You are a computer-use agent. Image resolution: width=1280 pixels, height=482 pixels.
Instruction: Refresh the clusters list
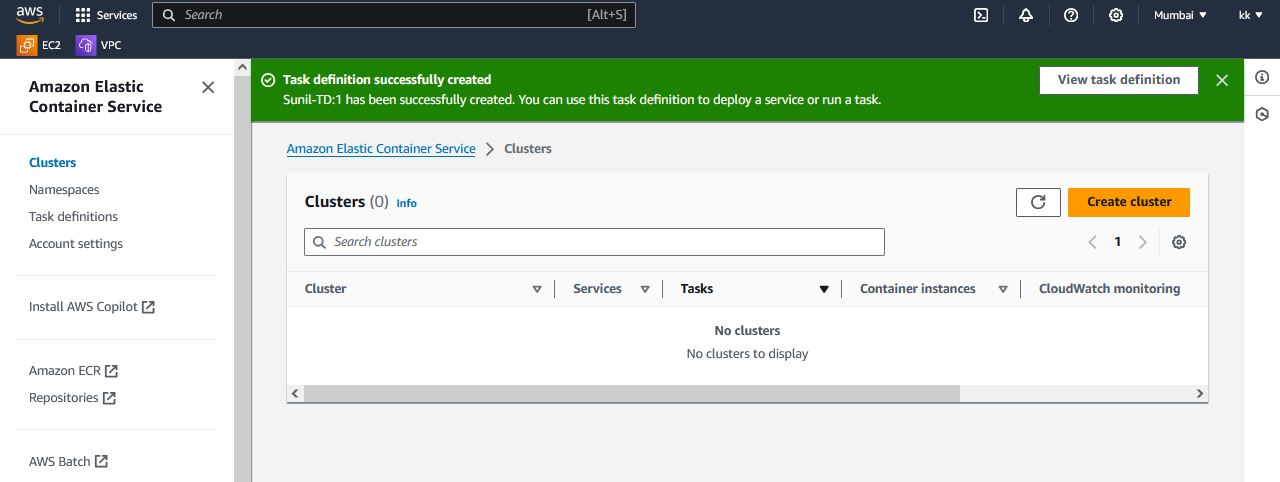(1038, 202)
